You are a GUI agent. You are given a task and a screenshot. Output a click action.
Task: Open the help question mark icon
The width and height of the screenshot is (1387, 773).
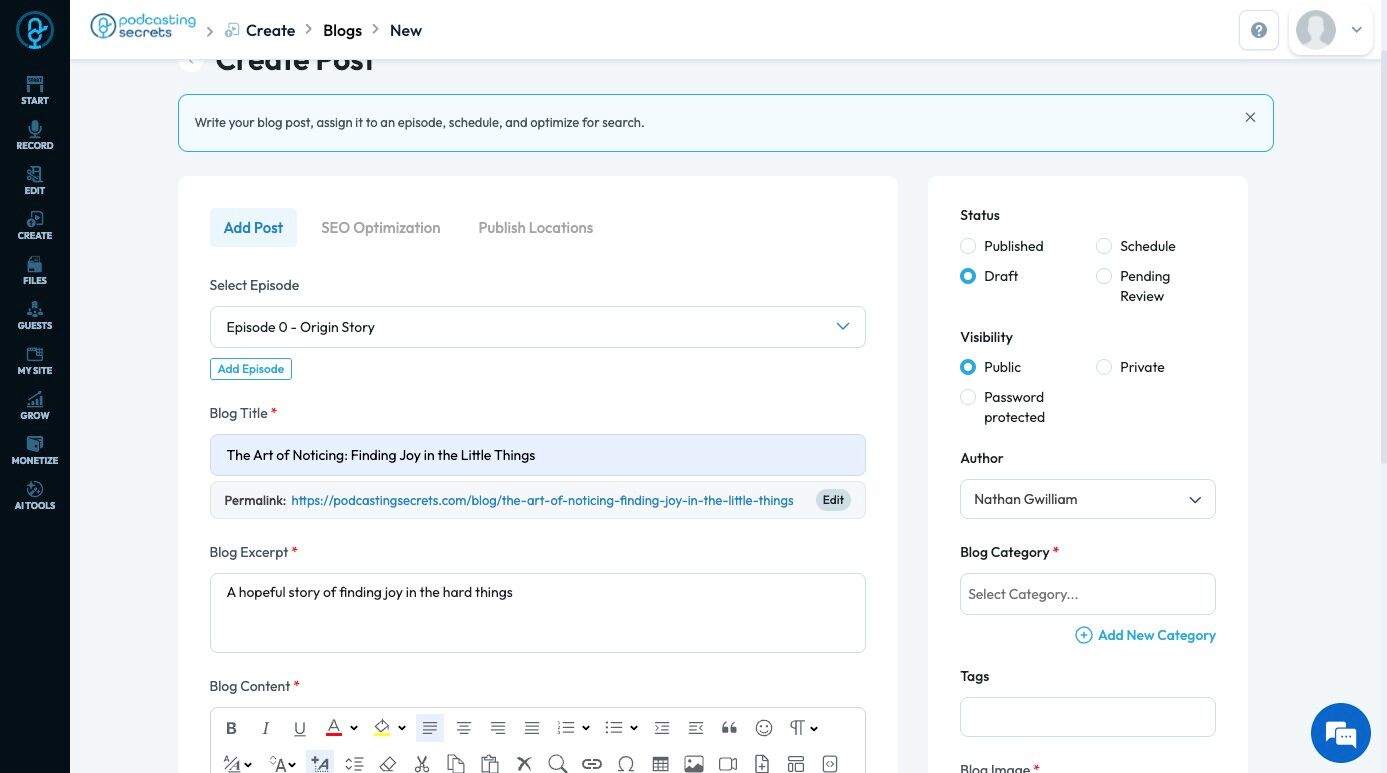(1259, 30)
